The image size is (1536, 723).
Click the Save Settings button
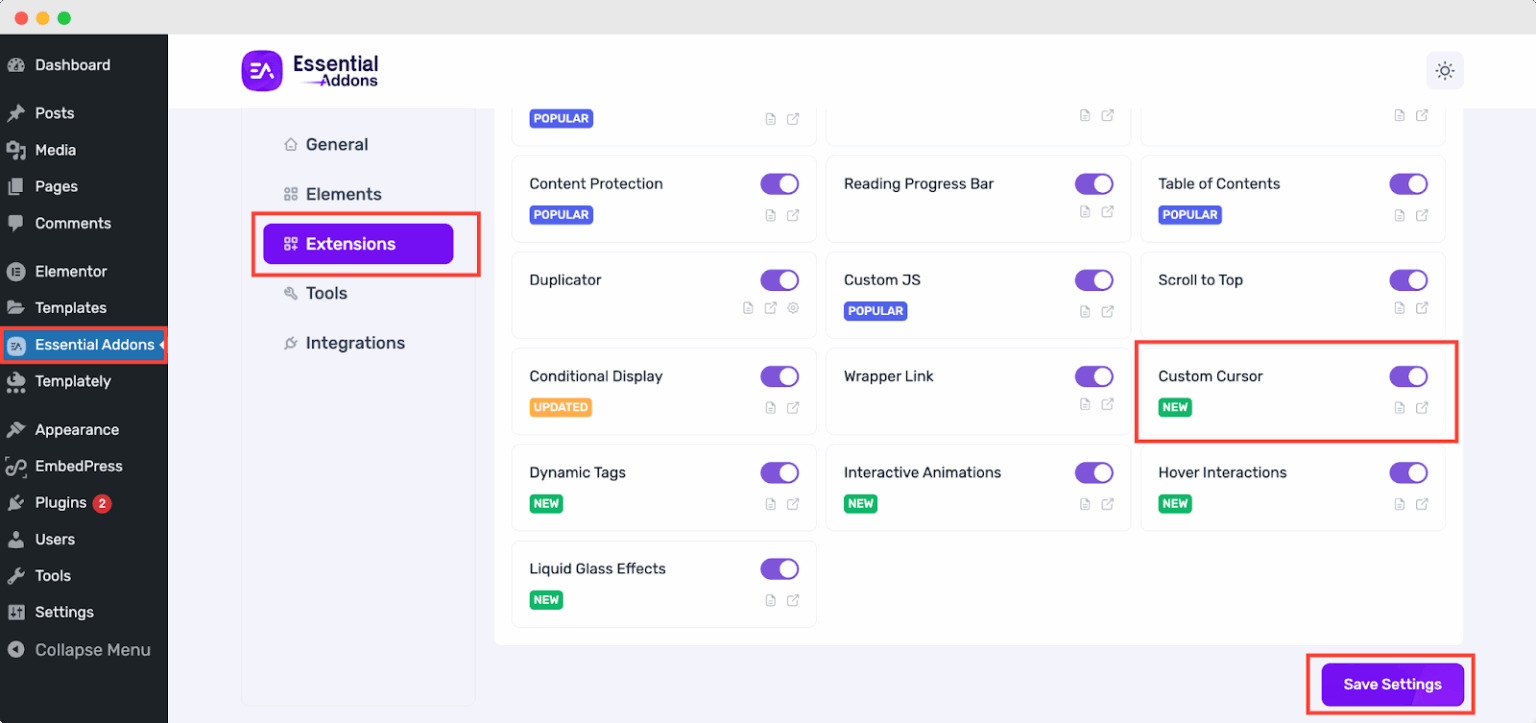[1392, 684]
